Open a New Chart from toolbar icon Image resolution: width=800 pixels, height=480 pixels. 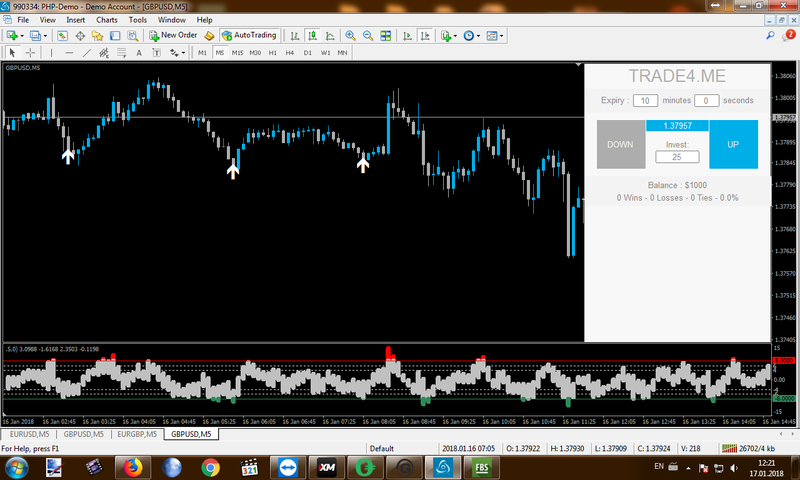[x=12, y=36]
